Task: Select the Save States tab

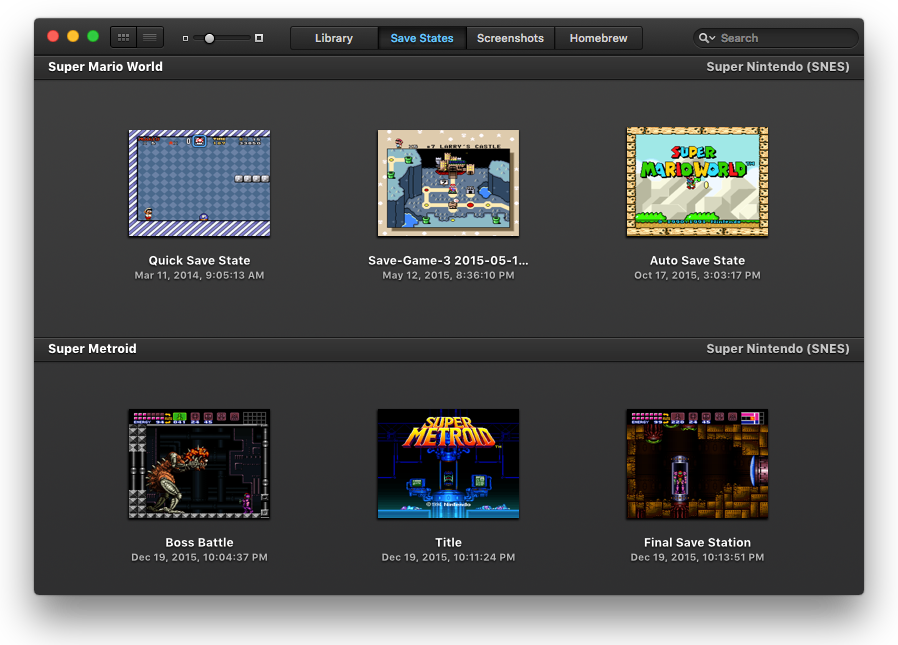Action: 421,38
